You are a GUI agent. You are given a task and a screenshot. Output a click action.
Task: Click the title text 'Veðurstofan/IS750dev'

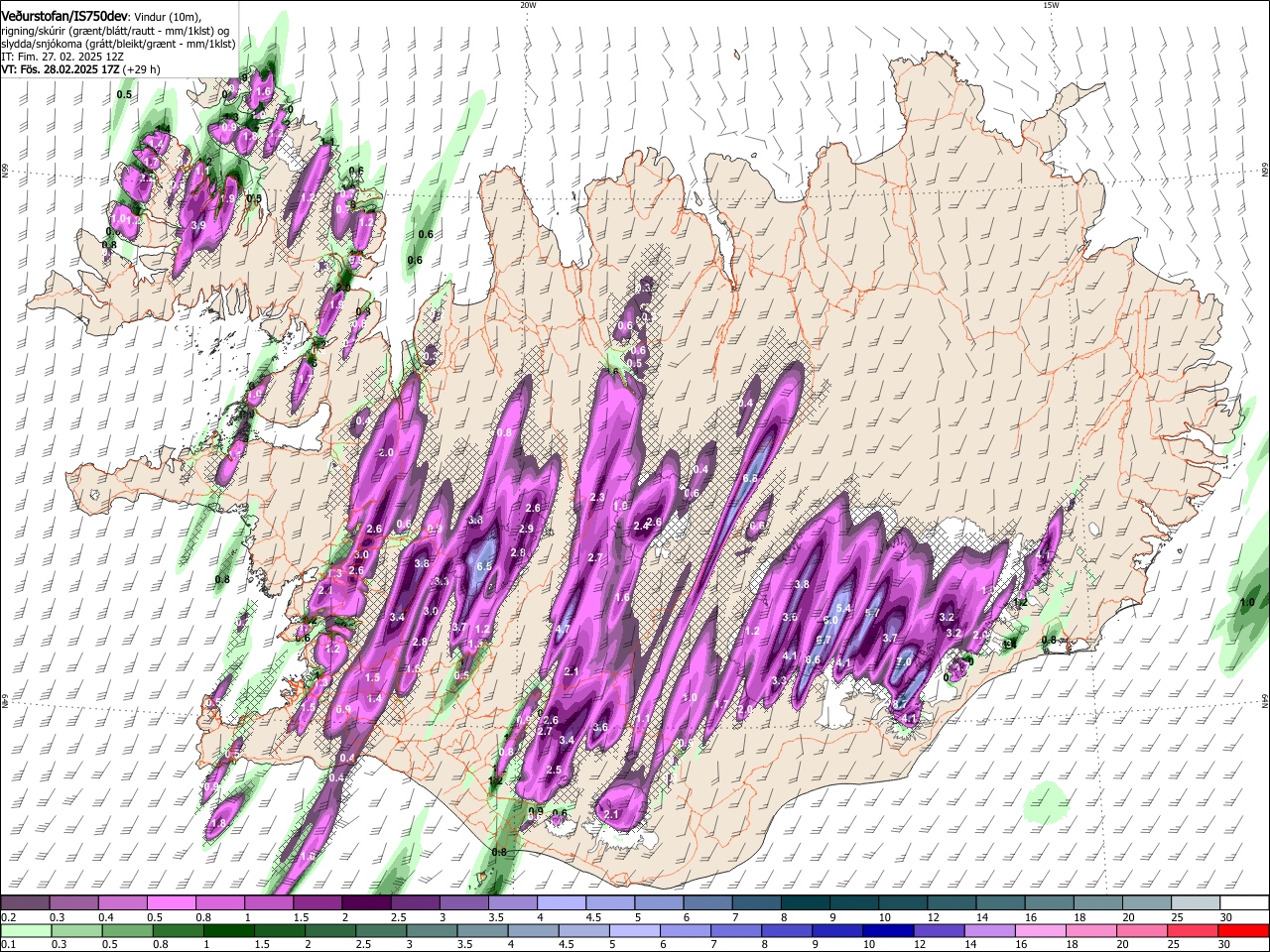tap(63, 17)
